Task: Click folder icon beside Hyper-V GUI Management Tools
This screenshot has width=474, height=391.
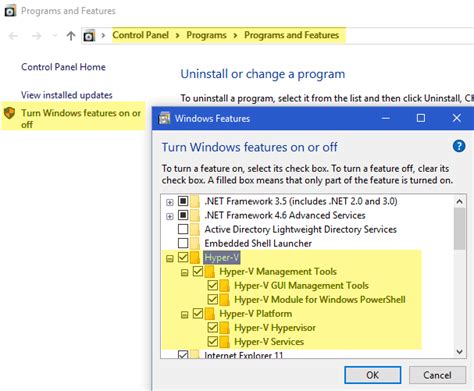Action: click(225, 286)
